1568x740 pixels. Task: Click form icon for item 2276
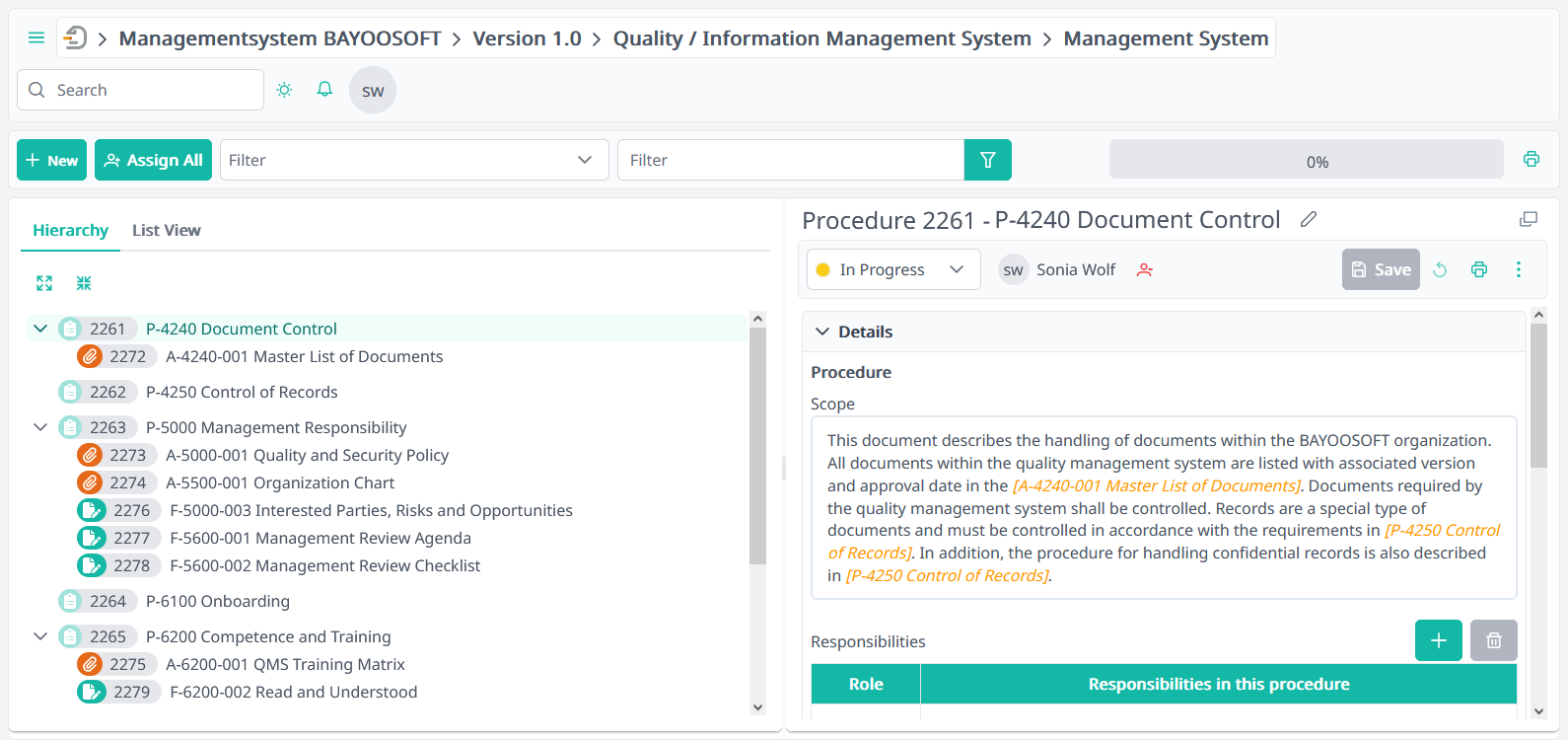coord(92,510)
